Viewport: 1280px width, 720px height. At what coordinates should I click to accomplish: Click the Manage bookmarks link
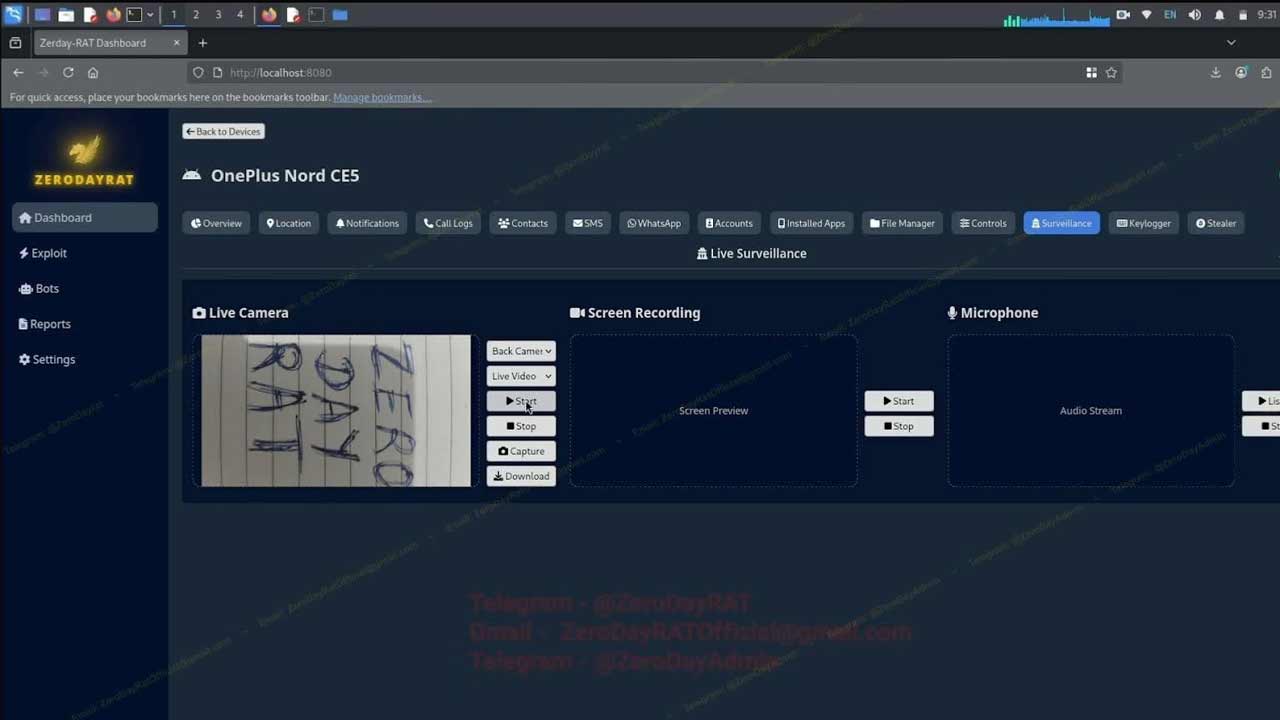382,97
